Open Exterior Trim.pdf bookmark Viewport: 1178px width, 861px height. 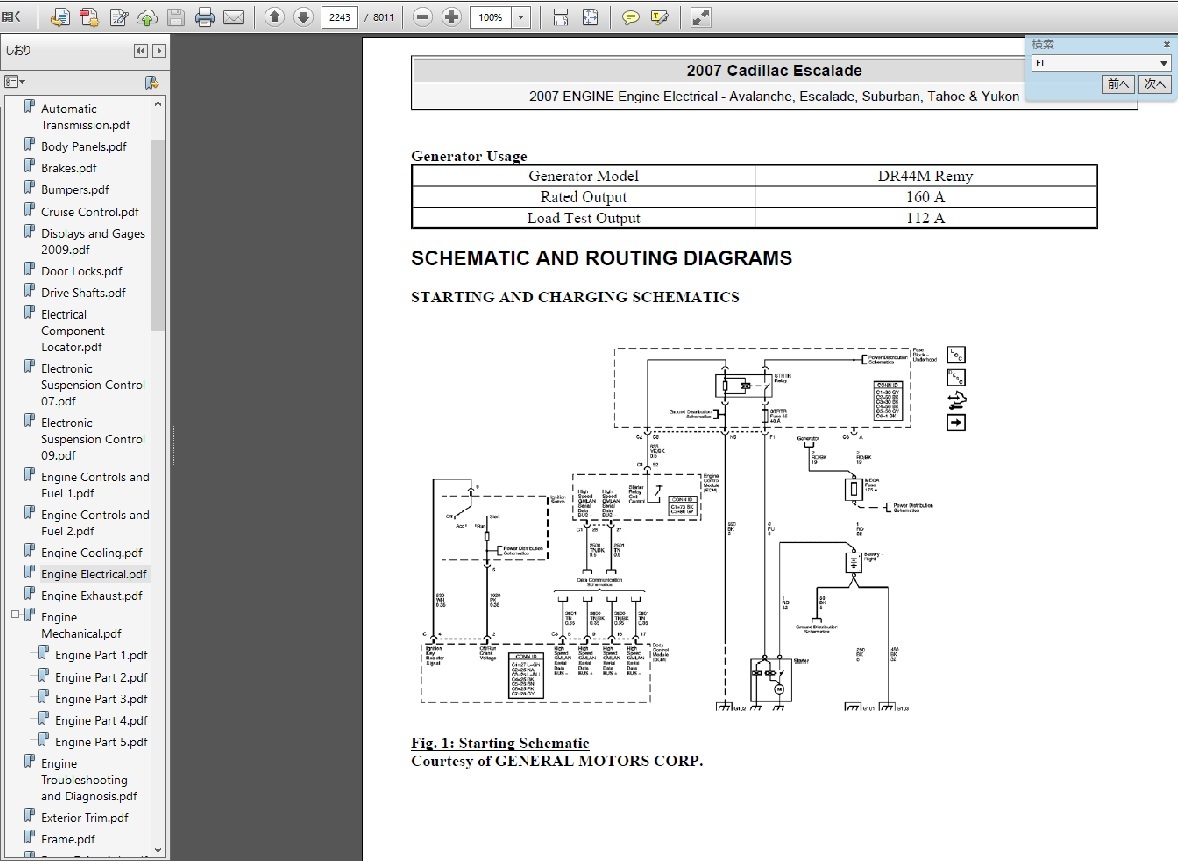[84, 817]
